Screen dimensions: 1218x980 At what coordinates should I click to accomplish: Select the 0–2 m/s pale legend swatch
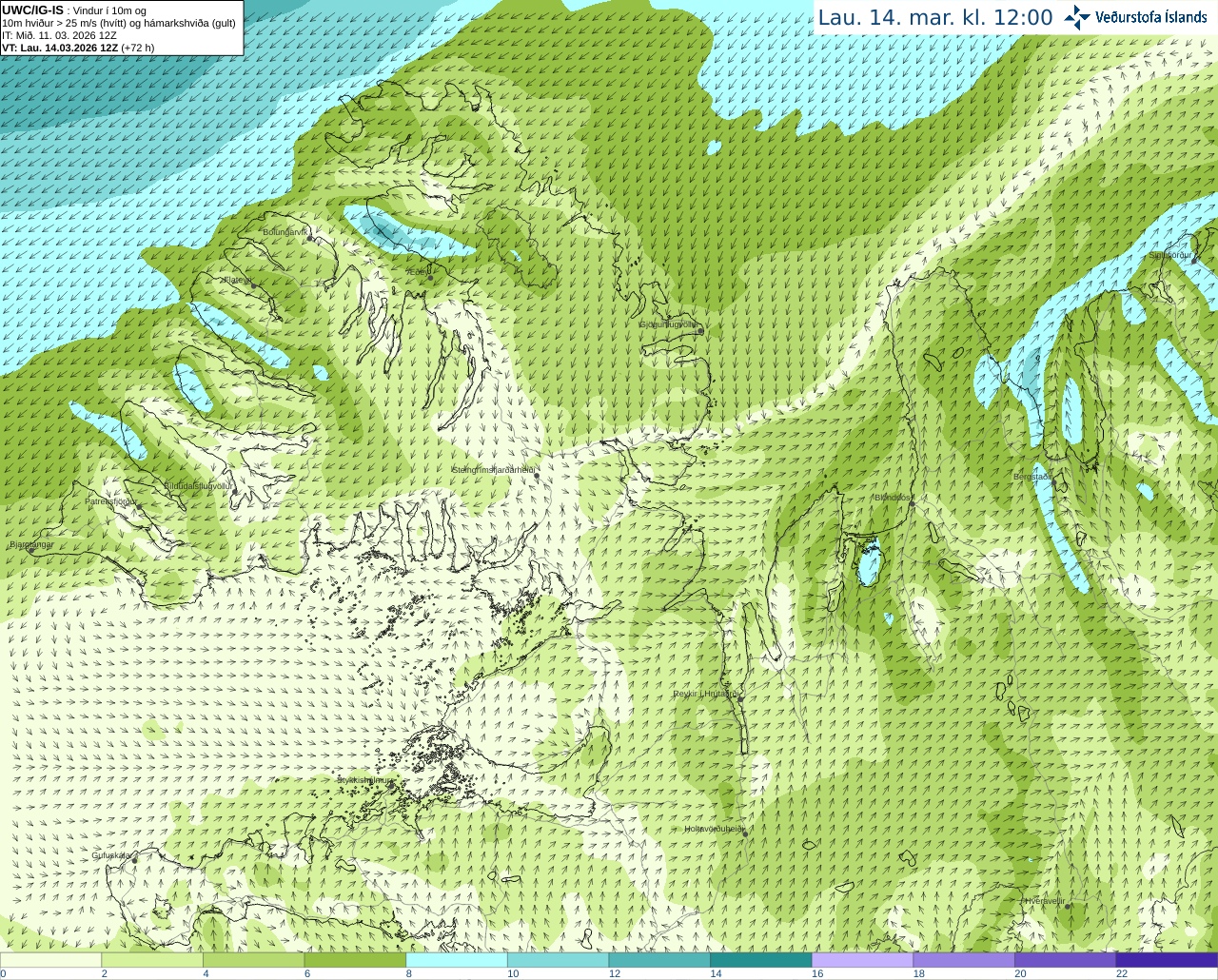tap(50, 960)
